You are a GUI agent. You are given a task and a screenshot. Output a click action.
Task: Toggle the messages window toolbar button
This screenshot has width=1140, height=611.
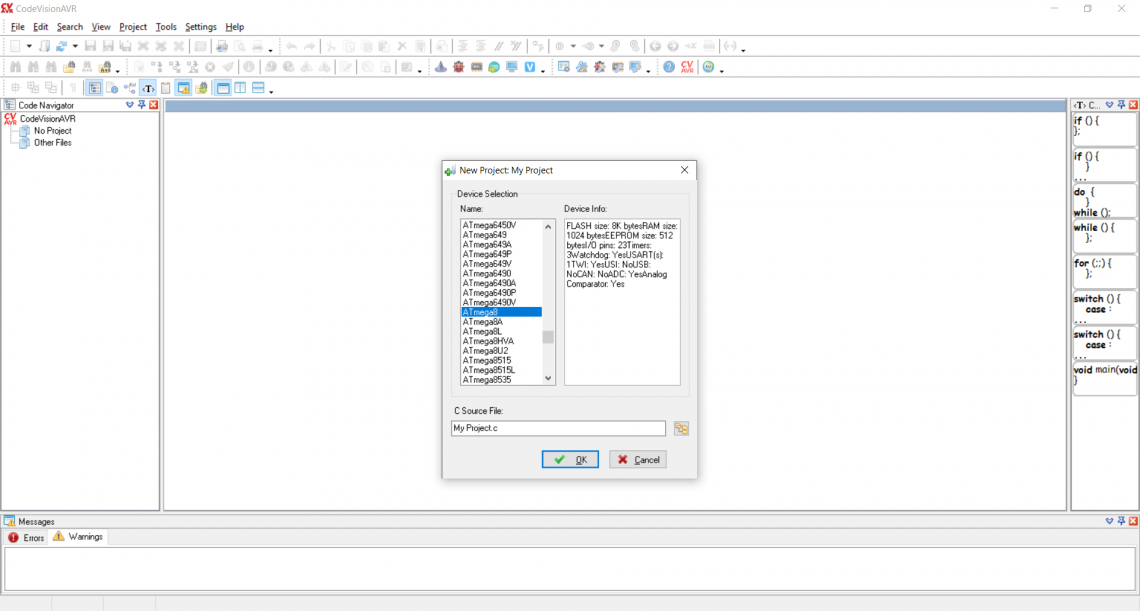(x=184, y=88)
